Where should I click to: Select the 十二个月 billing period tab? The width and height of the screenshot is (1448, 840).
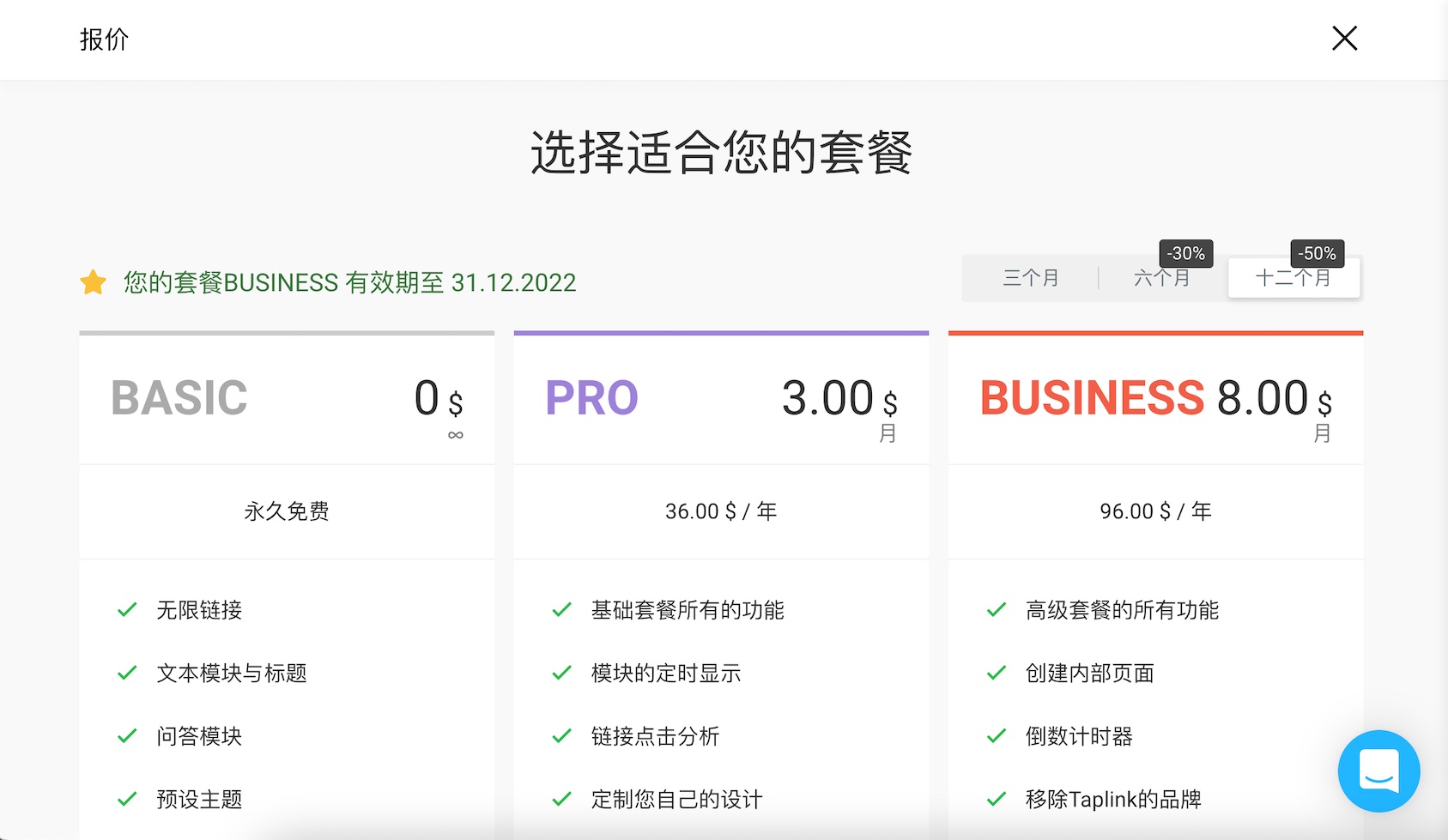(1294, 278)
